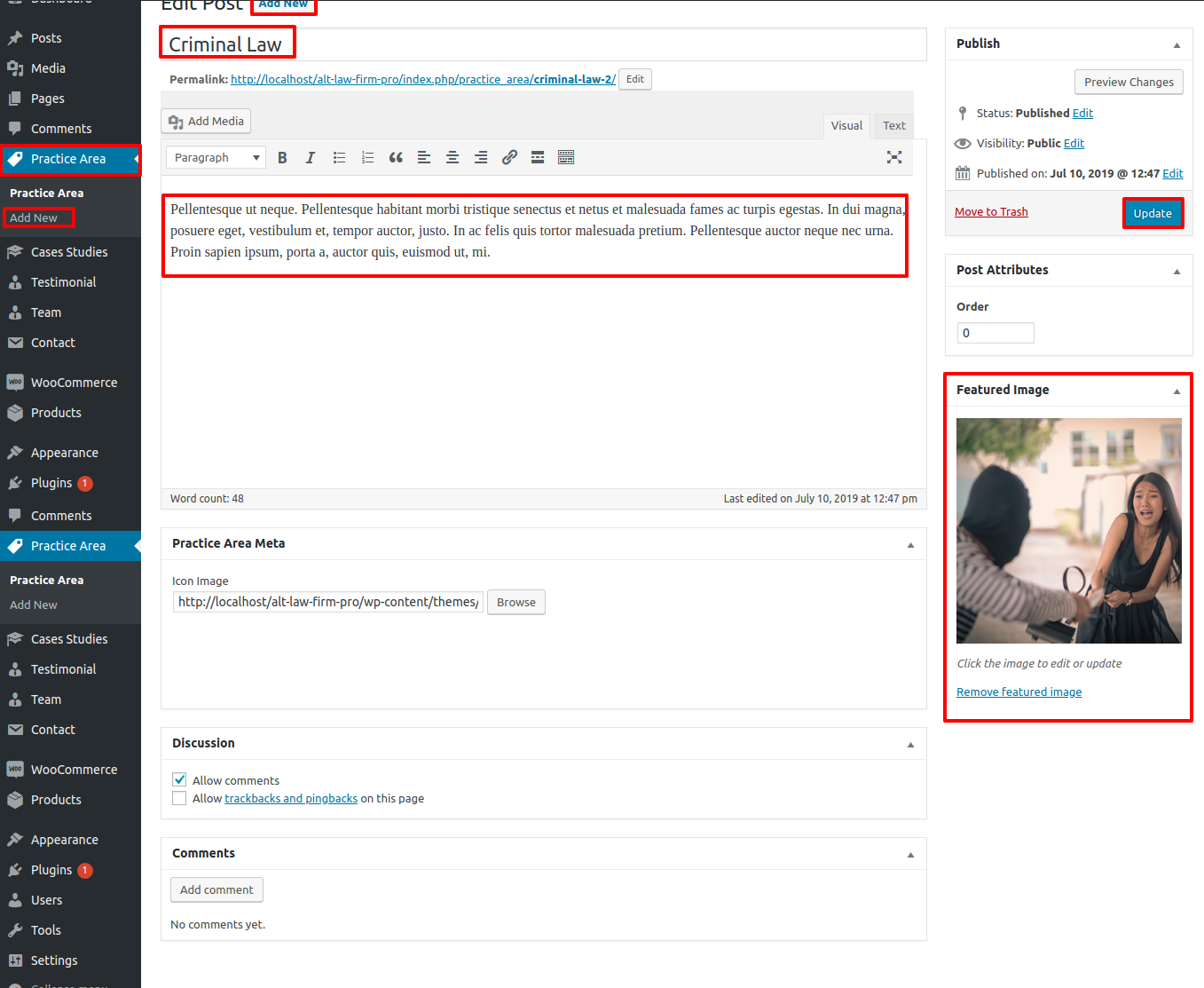The height and width of the screenshot is (988, 1204).
Task: Click the Add Media button
Action: coord(206,121)
